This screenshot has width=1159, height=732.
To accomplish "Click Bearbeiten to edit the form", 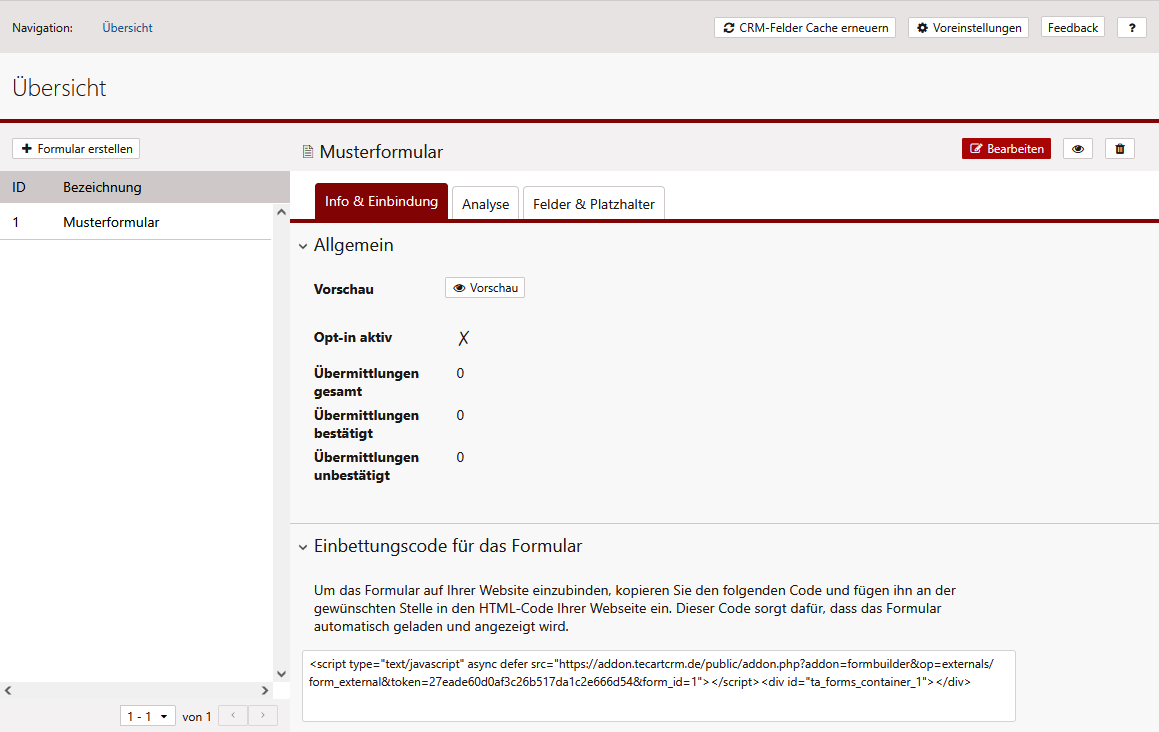I will [x=1006, y=149].
